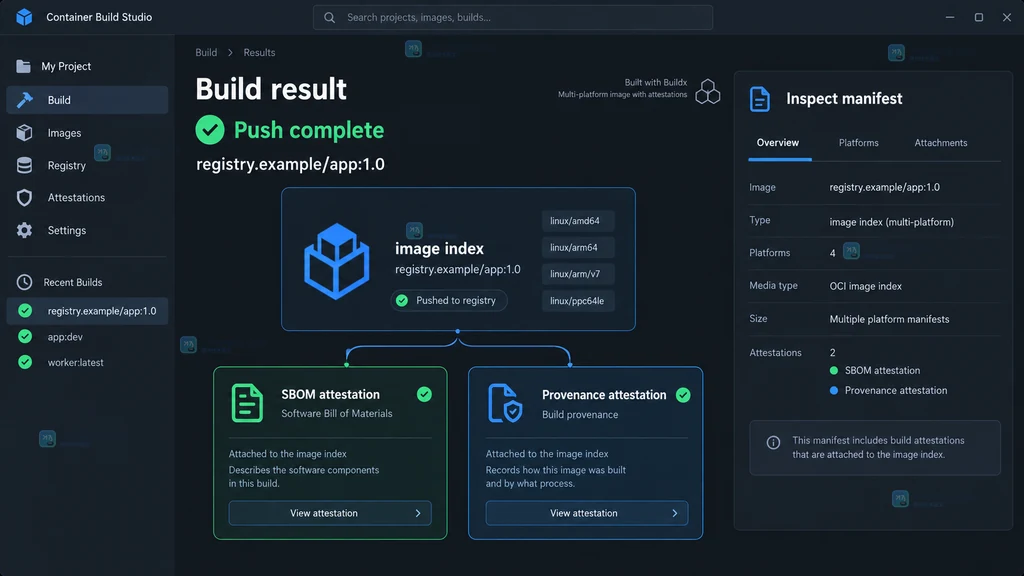Select the linux/ppc64le platform chip
Image resolution: width=1024 pixels, height=576 pixels.
(x=578, y=301)
